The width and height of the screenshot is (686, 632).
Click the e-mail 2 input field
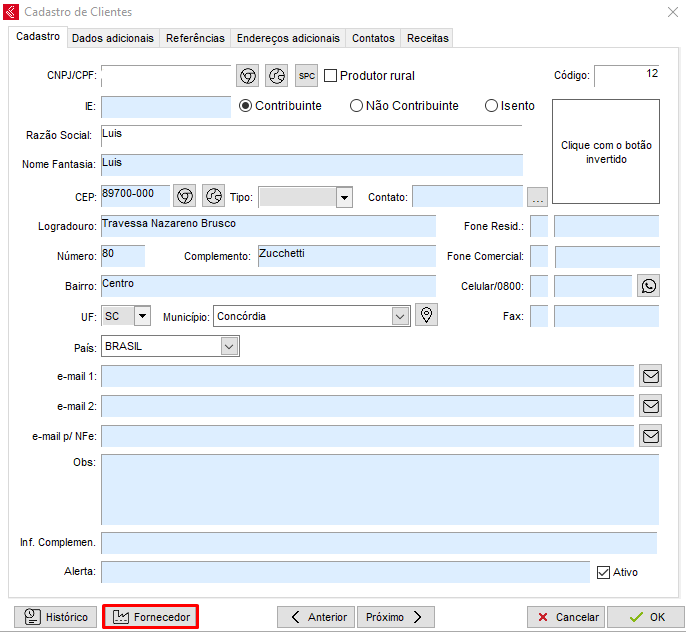[368, 406]
